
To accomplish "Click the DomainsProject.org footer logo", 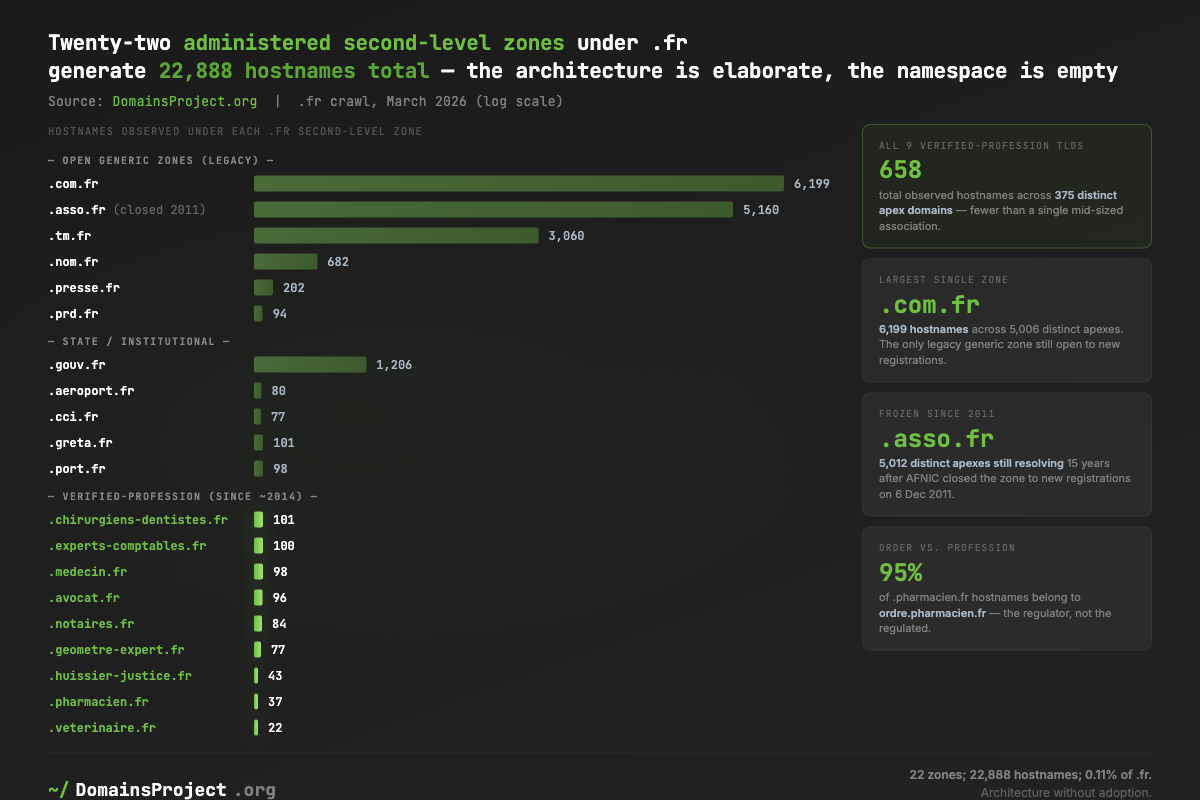I will 162,790.
